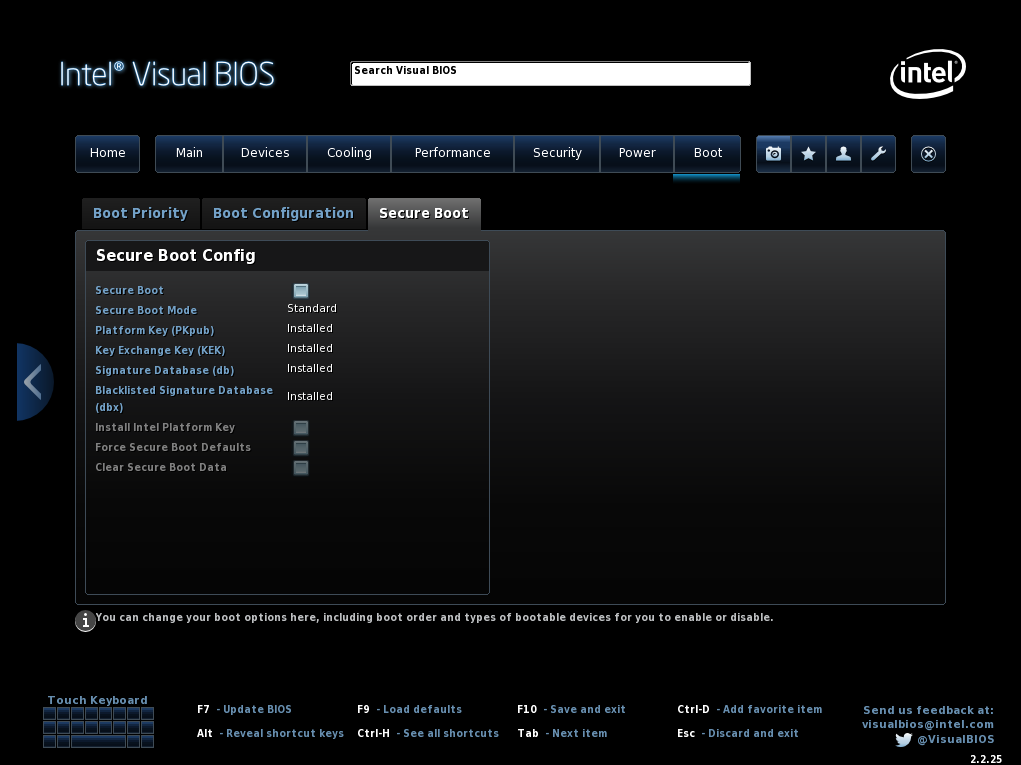Screen dimensions: 1021x765
Task: Click Installed value for Blacklisted Database
Action: click(310, 396)
